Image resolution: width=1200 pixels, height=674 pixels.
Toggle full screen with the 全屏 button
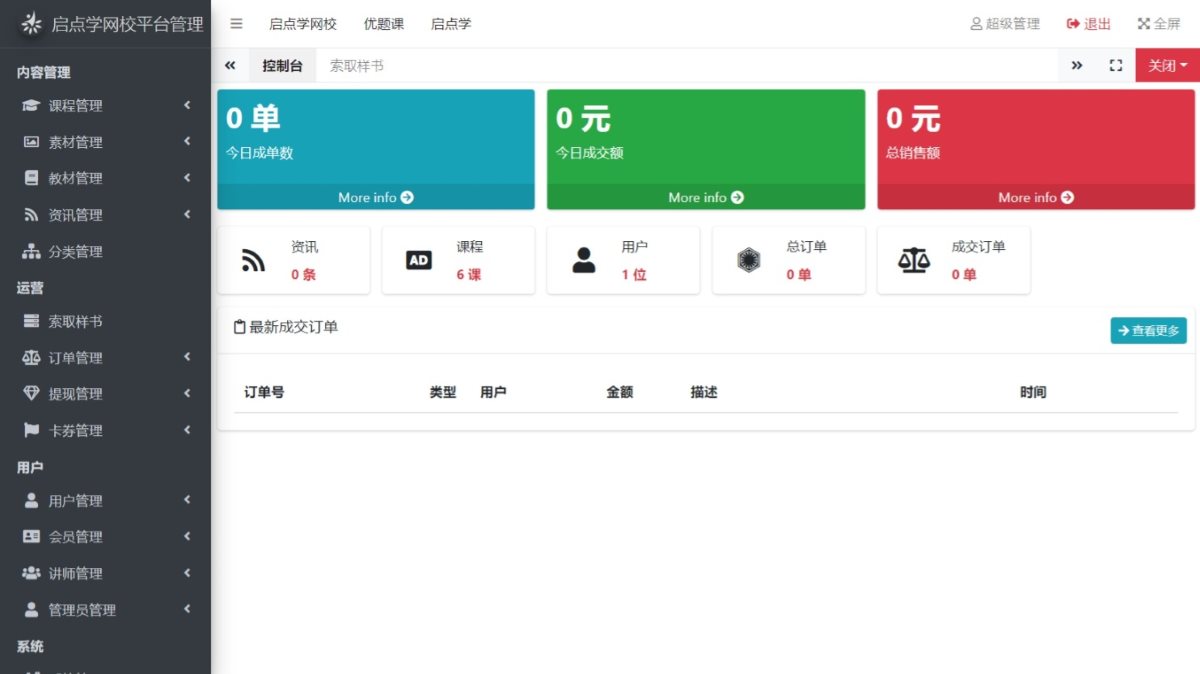[x=1158, y=24]
